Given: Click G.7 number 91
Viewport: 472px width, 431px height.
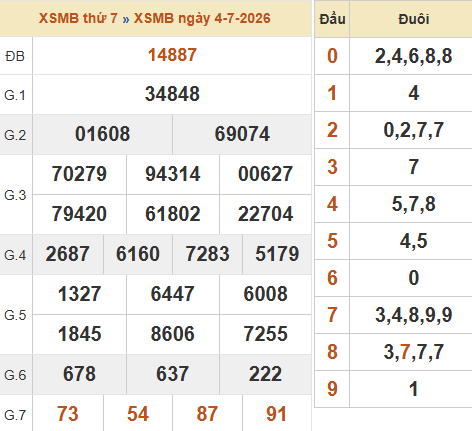Looking at the screenshot, I should click(x=276, y=414).
